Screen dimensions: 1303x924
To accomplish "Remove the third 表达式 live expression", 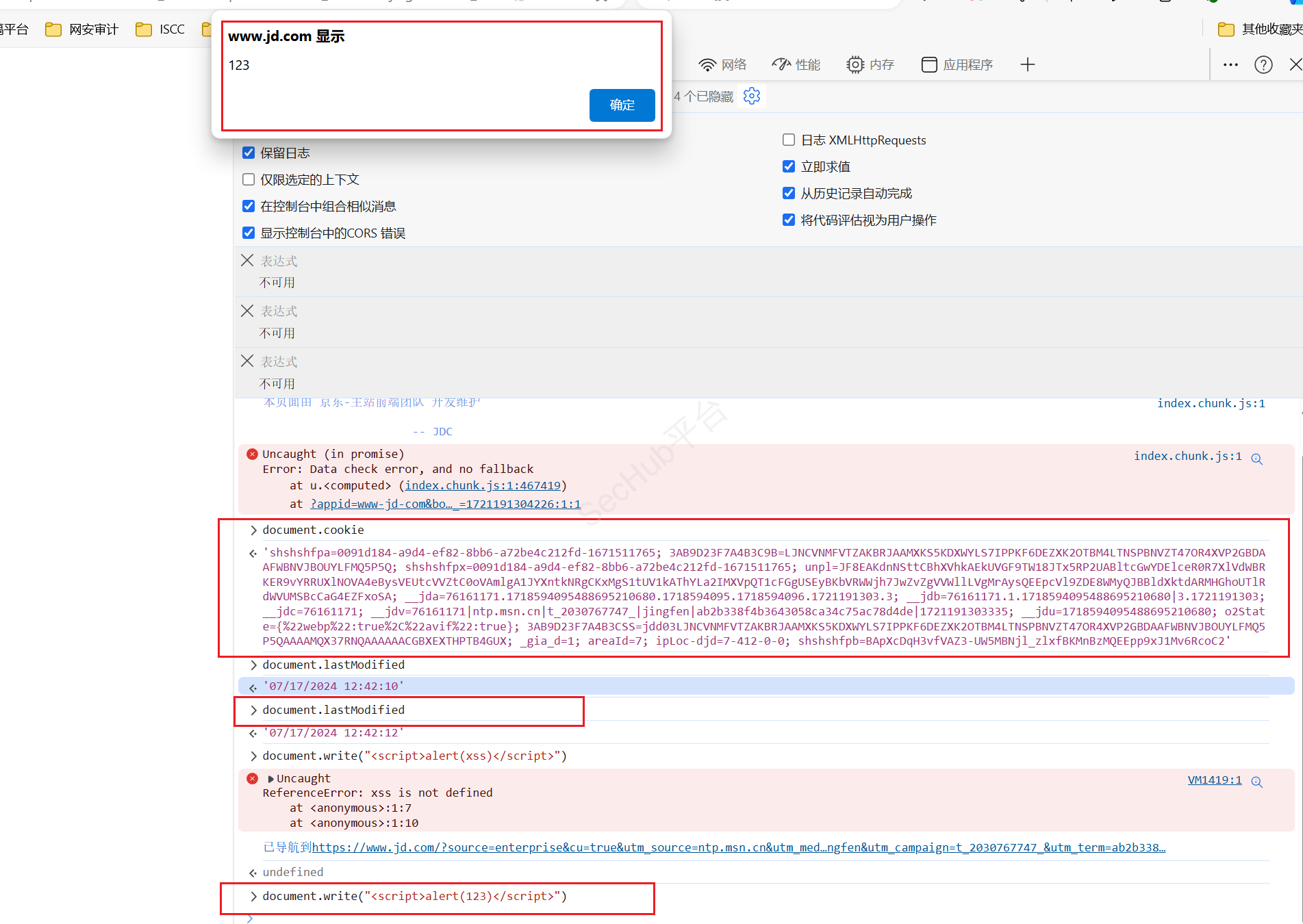I will point(247,361).
